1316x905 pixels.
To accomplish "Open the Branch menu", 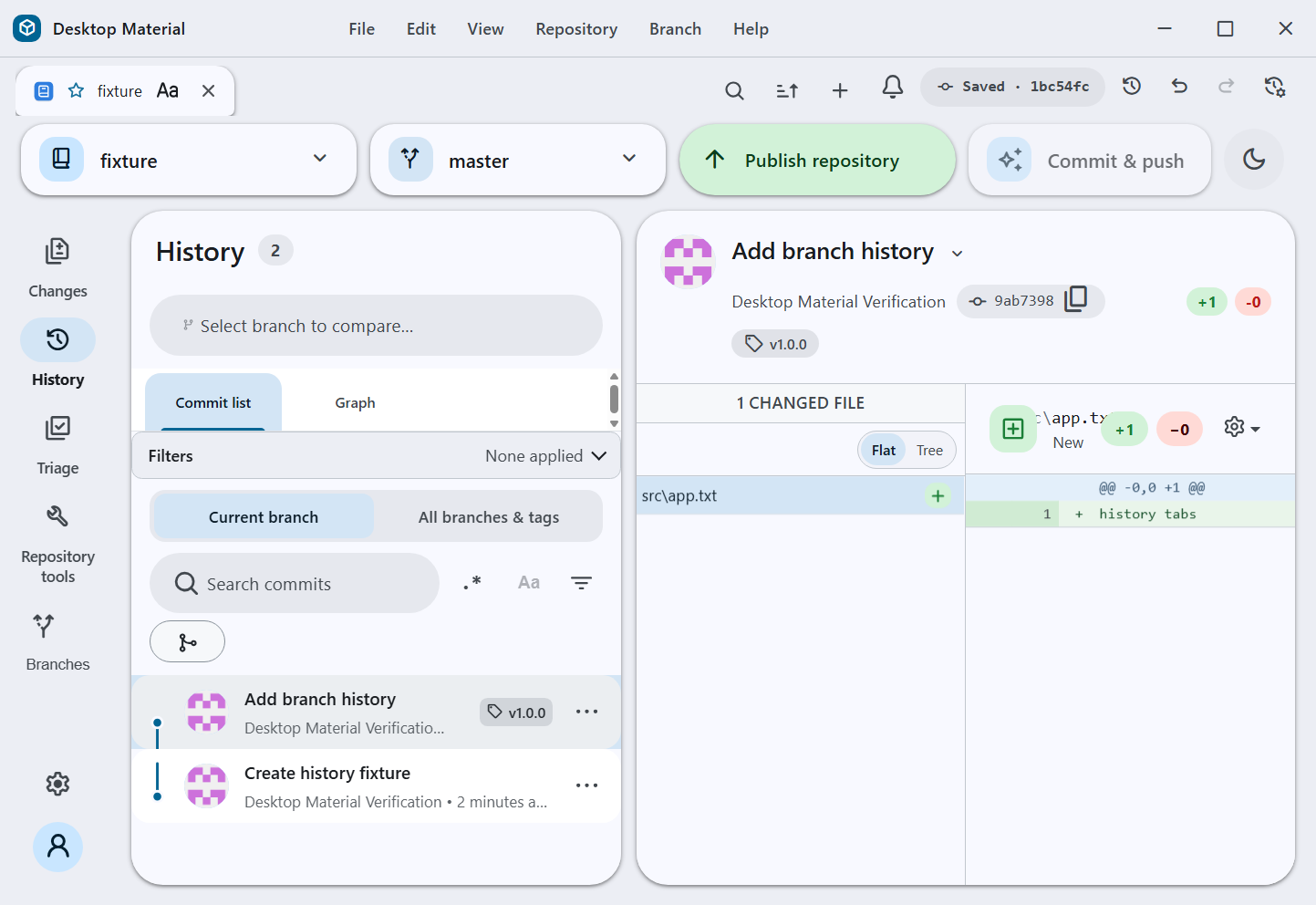I will pyautogui.click(x=675, y=28).
